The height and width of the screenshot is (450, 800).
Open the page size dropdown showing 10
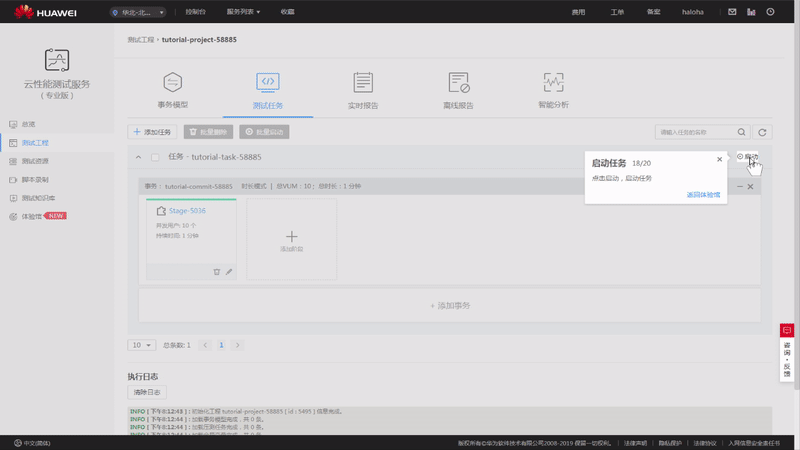click(x=141, y=345)
